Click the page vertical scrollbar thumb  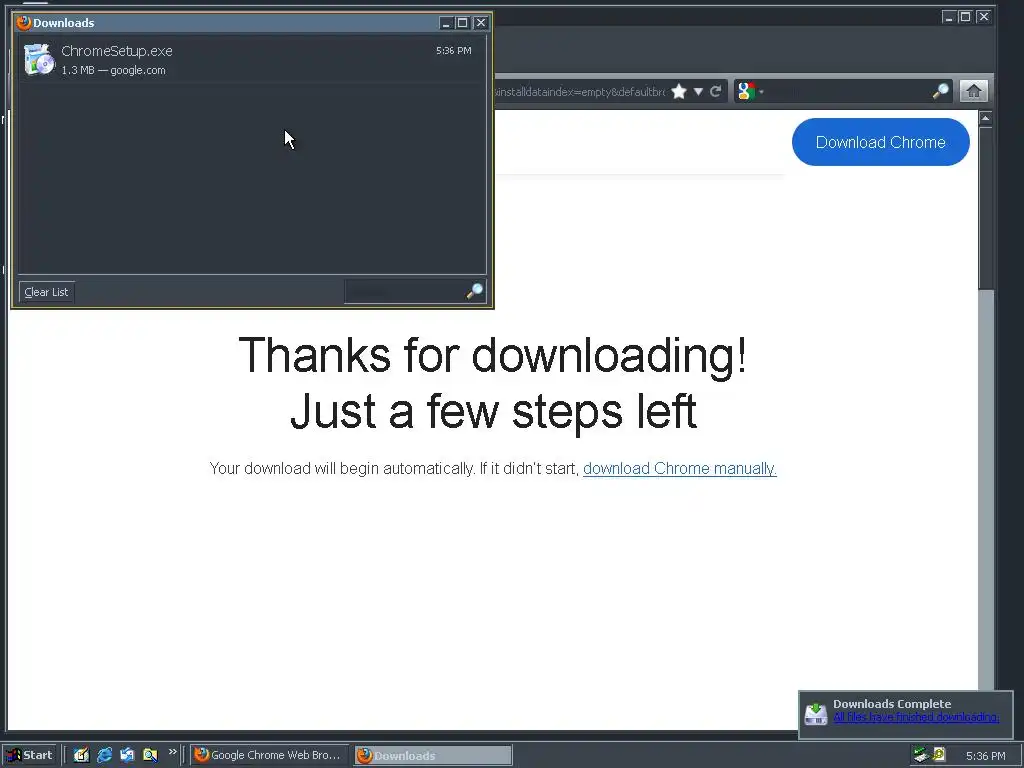pyautogui.click(x=985, y=208)
